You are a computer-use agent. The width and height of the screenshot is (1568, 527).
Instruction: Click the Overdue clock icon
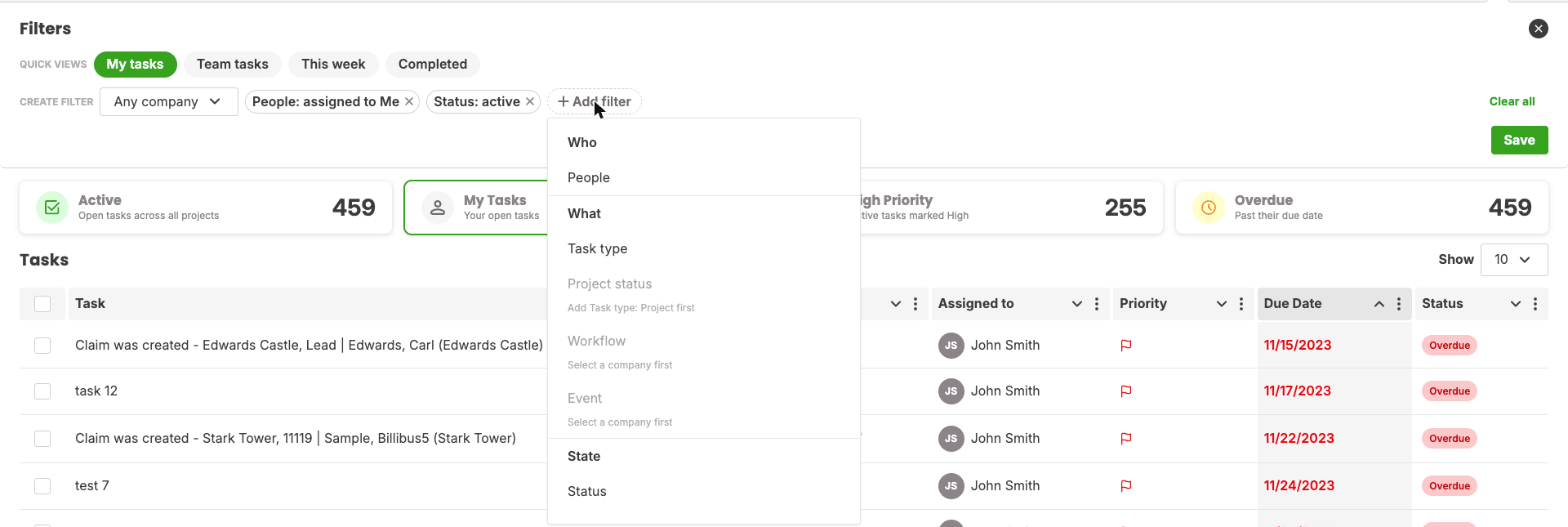[1208, 207]
